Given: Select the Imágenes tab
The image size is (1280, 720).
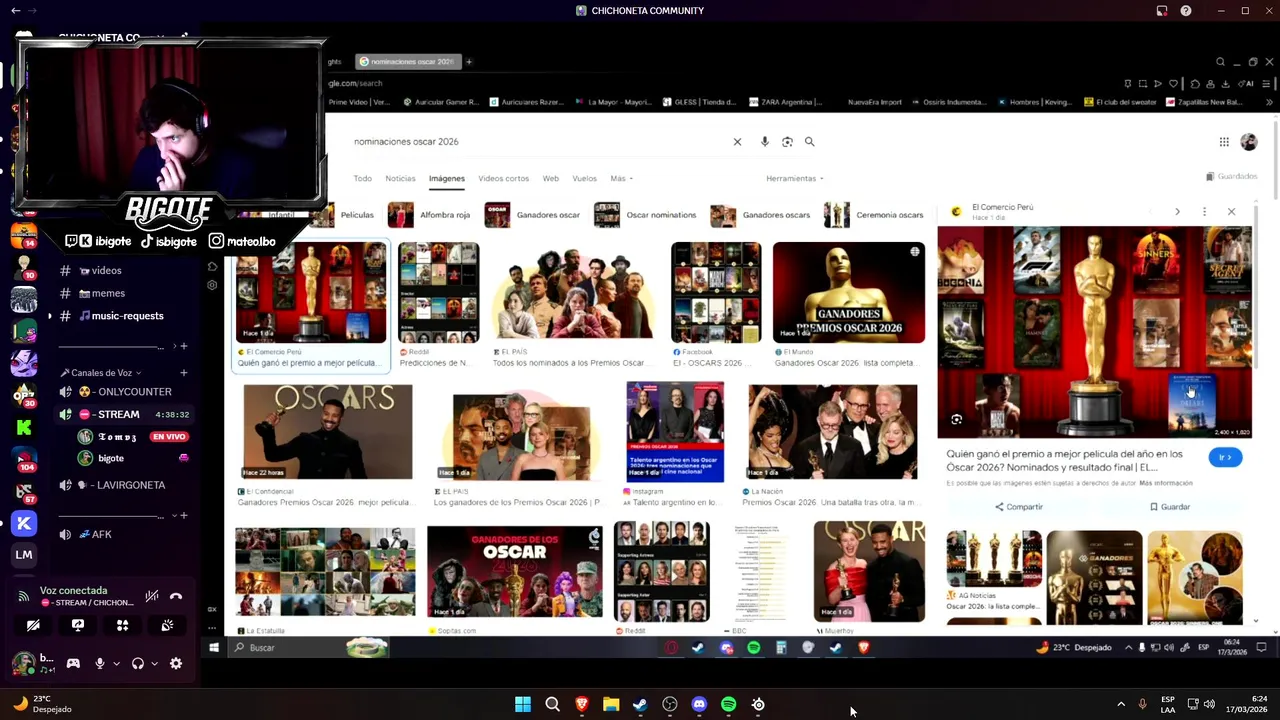Looking at the screenshot, I should [447, 178].
